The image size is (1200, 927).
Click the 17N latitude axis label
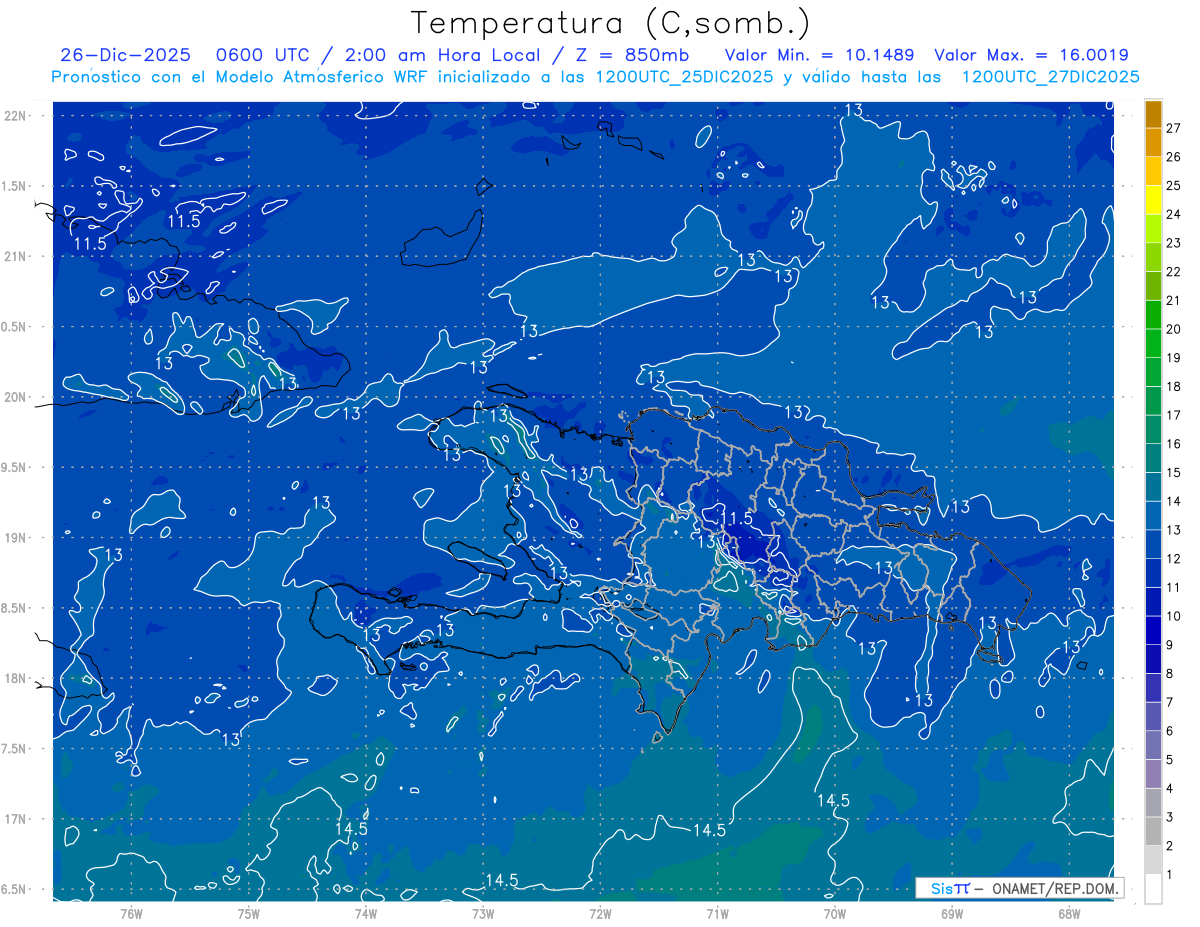(16, 819)
